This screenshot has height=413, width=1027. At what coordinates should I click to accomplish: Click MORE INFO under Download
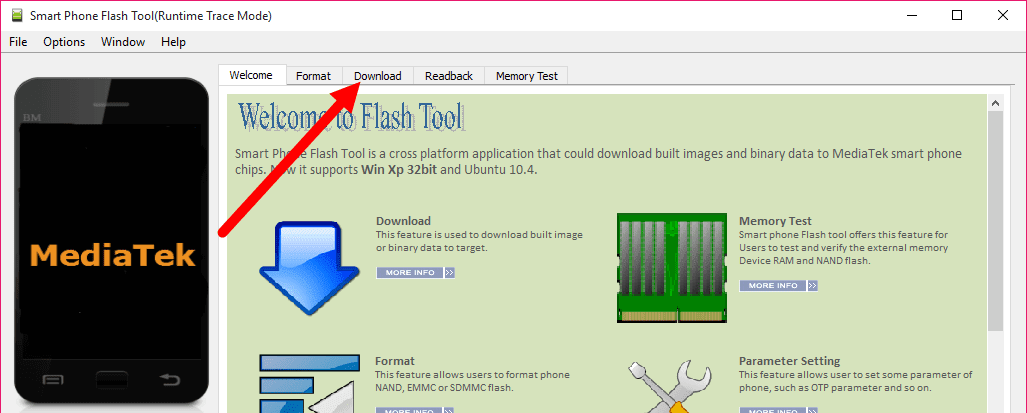tap(415, 272)
